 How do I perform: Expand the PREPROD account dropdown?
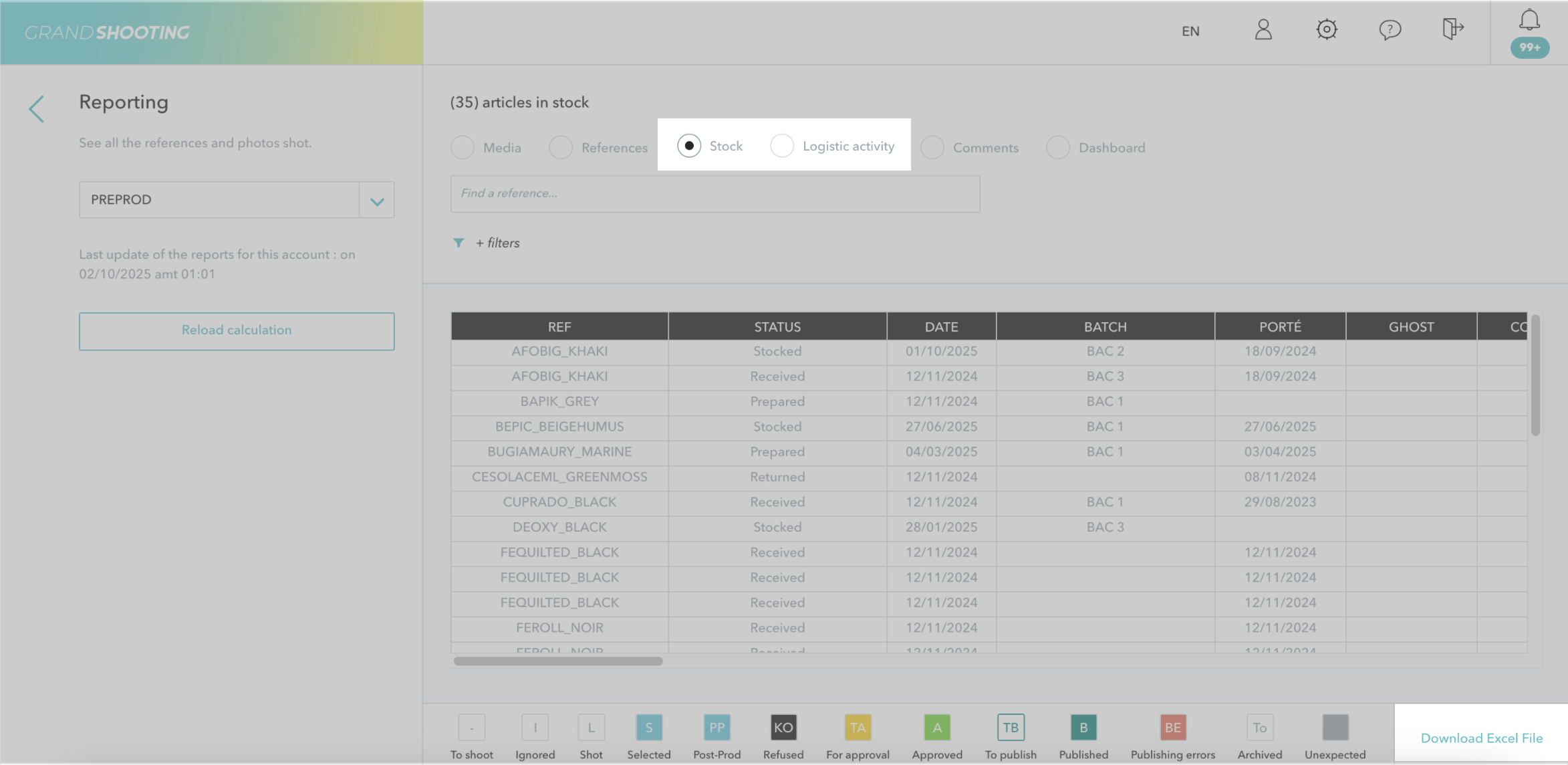[x=377, y=200]
